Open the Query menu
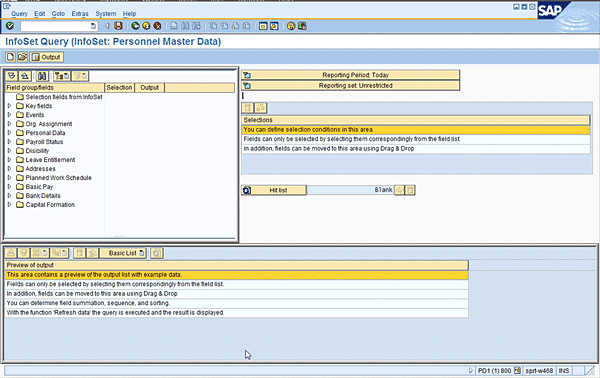This screenshot has width=600, height=378. (x=19, y=13)
